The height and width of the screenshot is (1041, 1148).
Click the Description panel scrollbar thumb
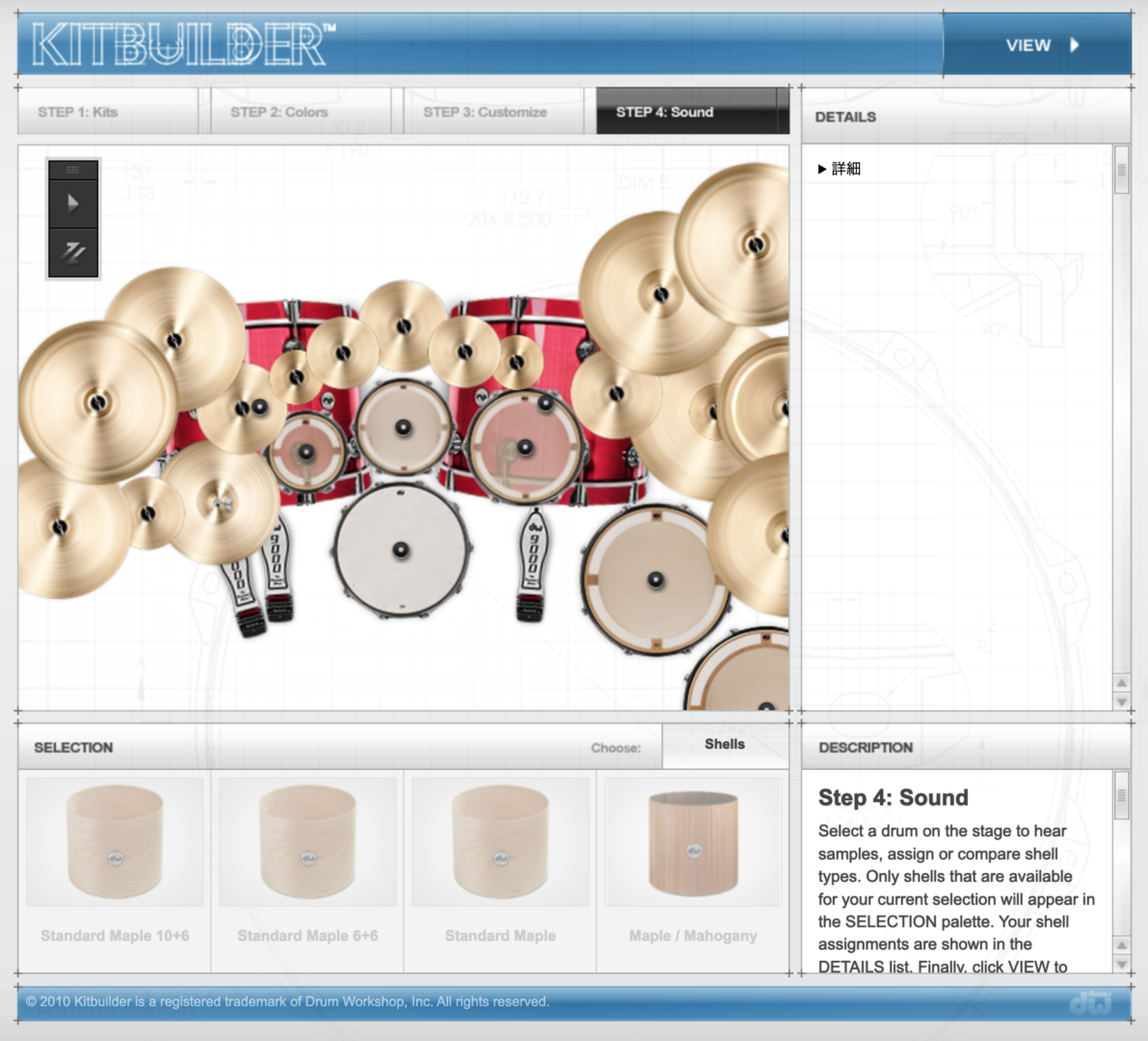tap(1122, 796)
